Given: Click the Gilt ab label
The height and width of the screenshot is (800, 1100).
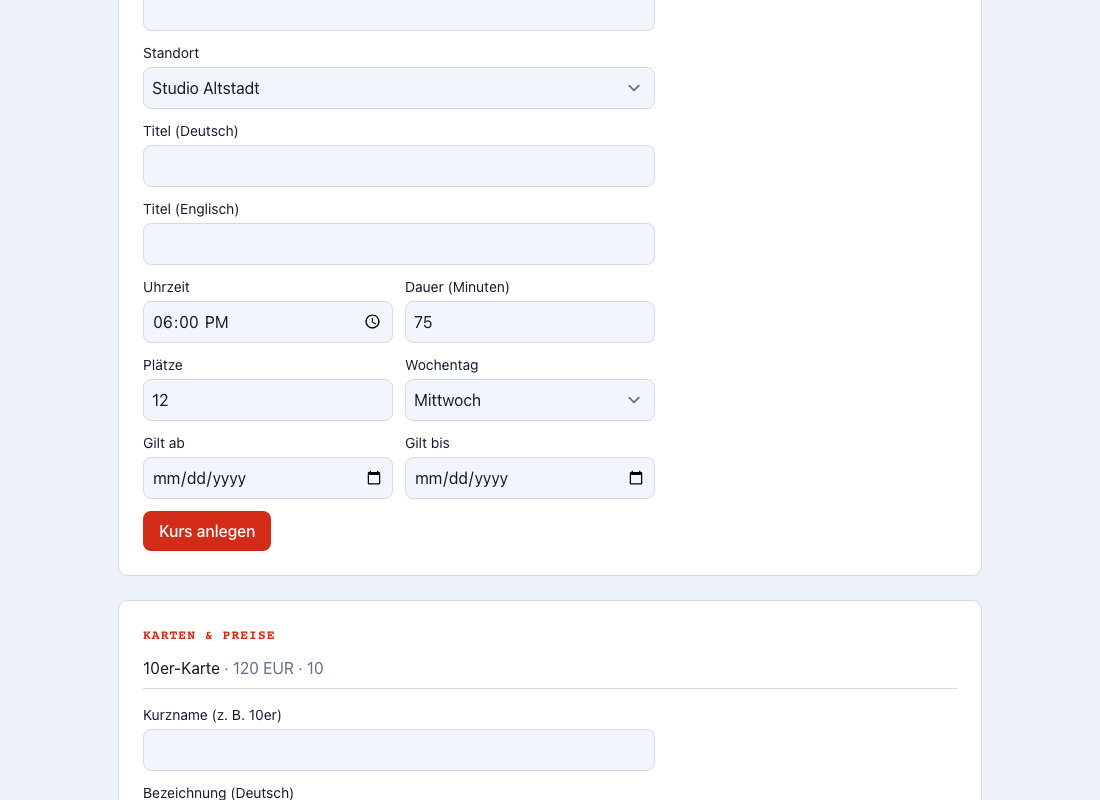Looking at the screenshot, I should [163, 443].
